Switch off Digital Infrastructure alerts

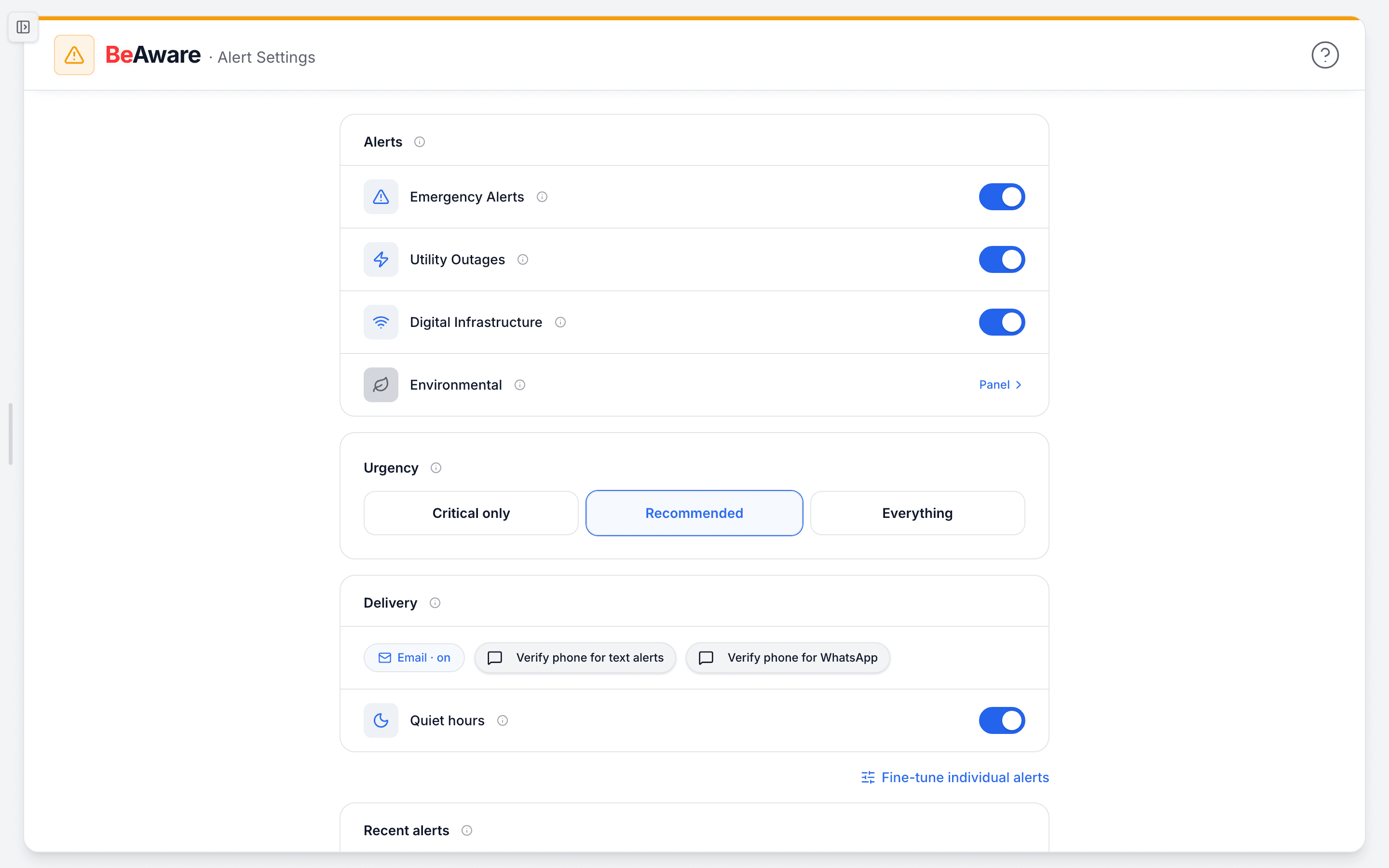pyautogui.click(x=1002, y=322)
